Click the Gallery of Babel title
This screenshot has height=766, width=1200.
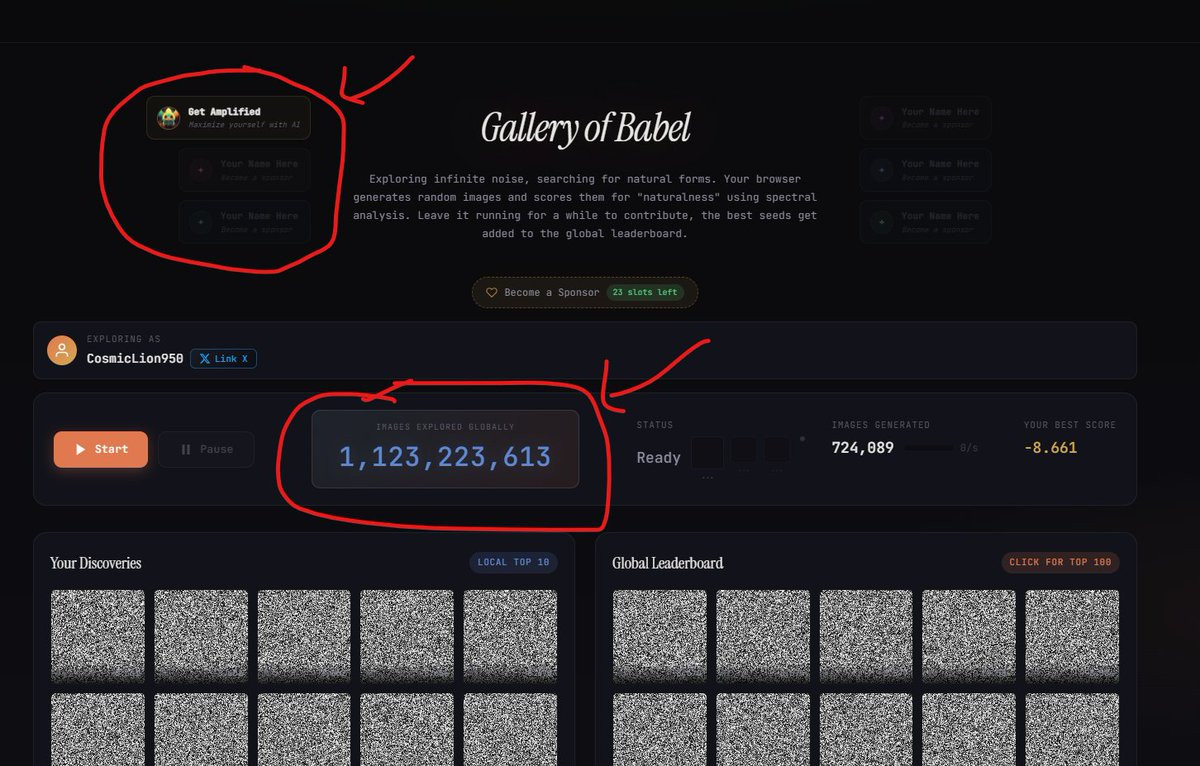pyautogui.click(x=585, y=129)
